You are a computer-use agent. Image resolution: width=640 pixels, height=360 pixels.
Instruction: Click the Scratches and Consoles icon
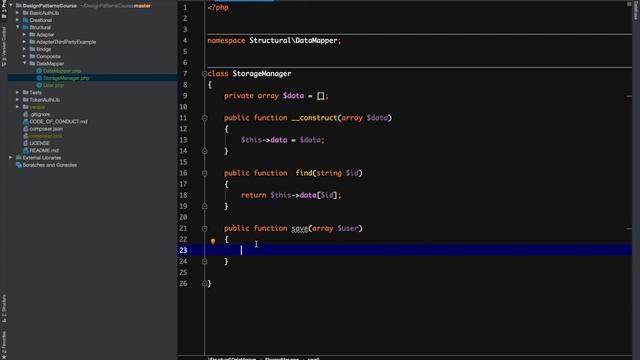coord(19,165)
